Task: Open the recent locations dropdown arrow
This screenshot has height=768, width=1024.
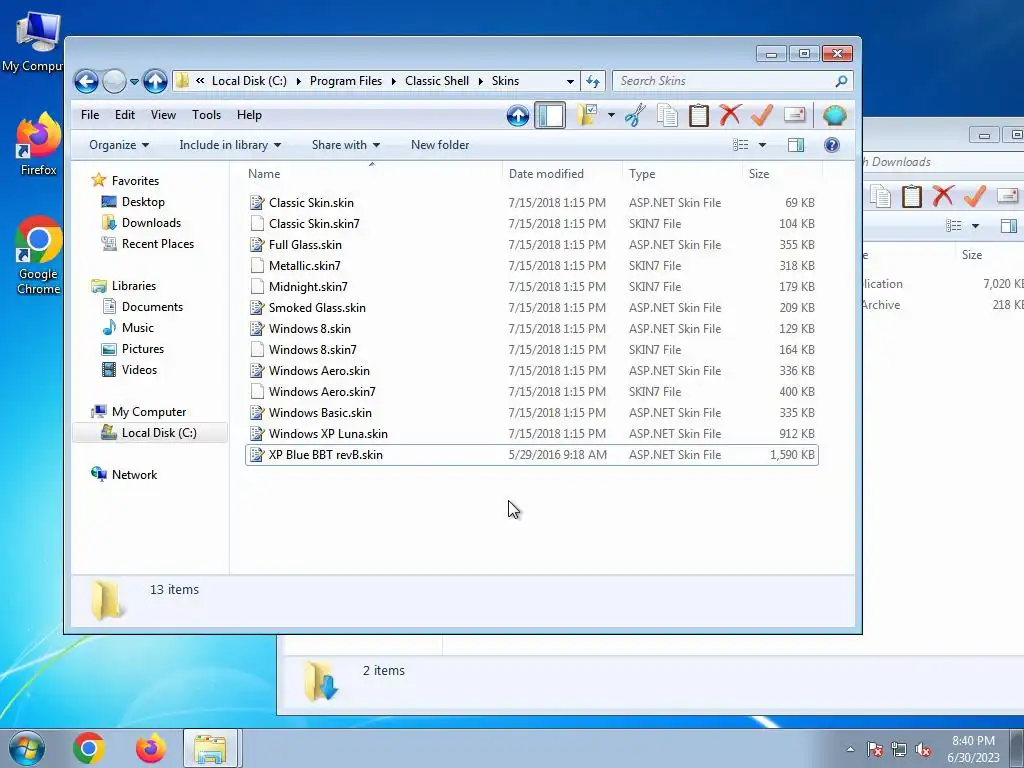Action: [134, 82]
